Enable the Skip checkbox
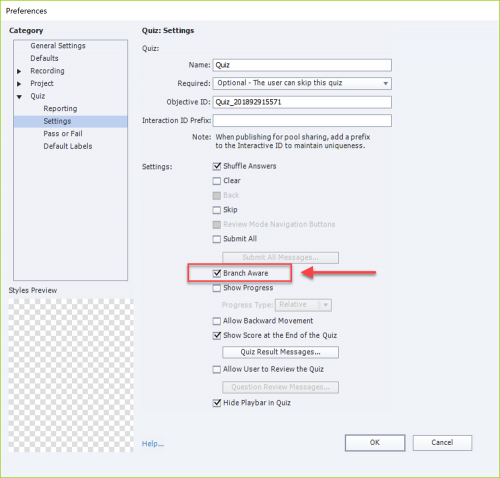 (x=217, y=210)
